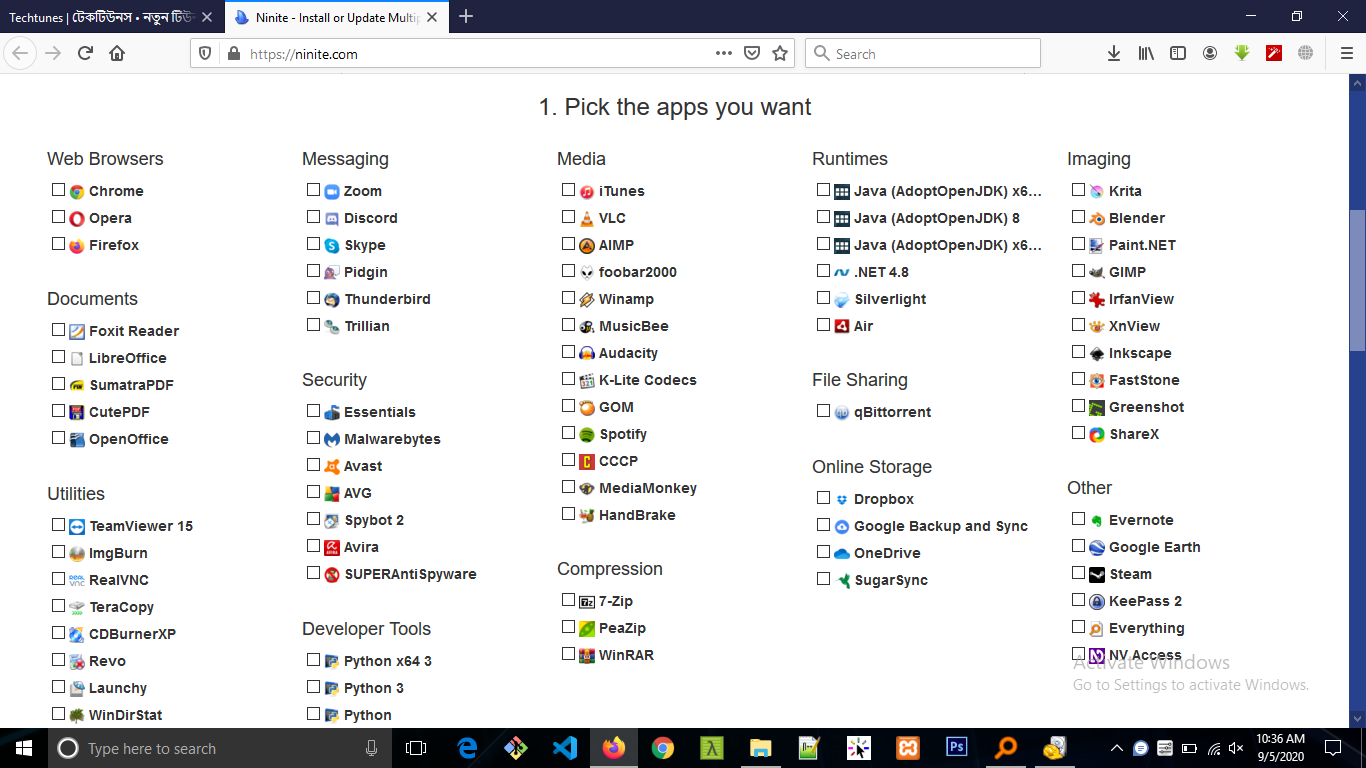This screenshot has width=1366, height=768.
Task: Bookmark this page with the star icon
Action: [x=780, y=54]
